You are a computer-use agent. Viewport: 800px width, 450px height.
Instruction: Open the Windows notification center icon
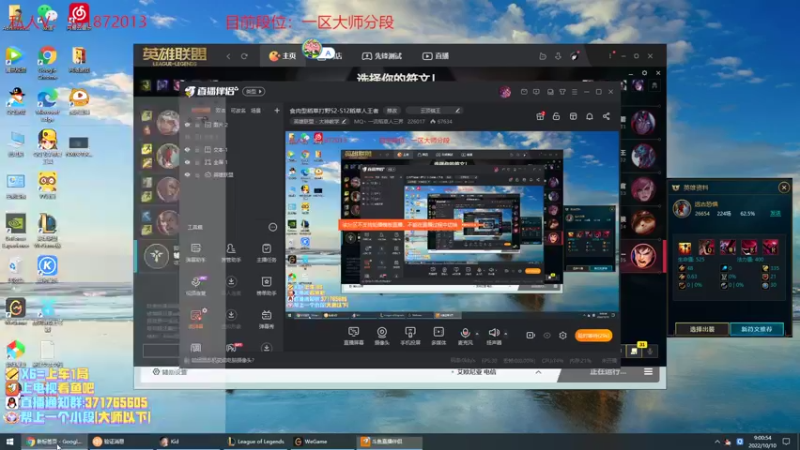tap(787, 441)
